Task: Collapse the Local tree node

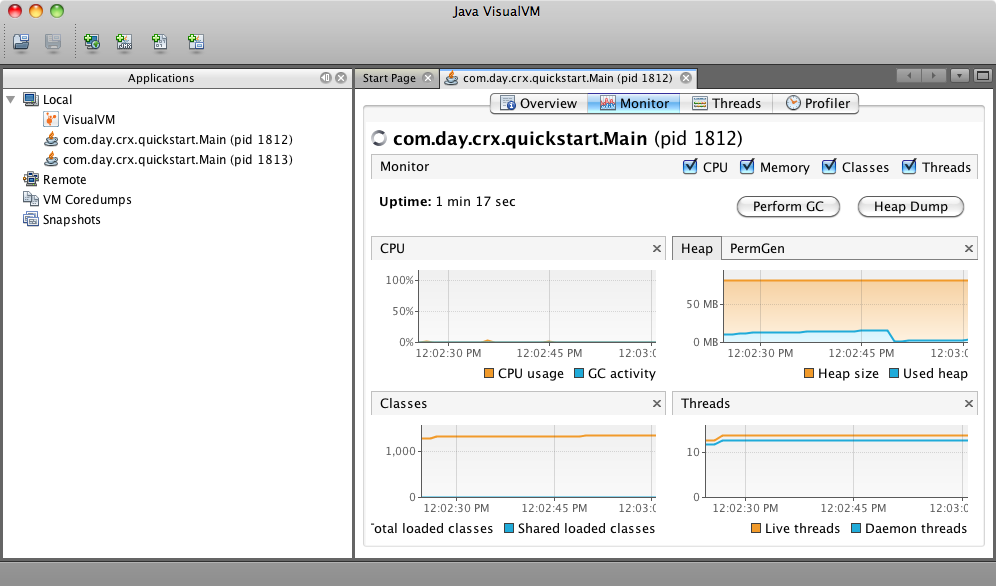Action: [x=11, y=100]
